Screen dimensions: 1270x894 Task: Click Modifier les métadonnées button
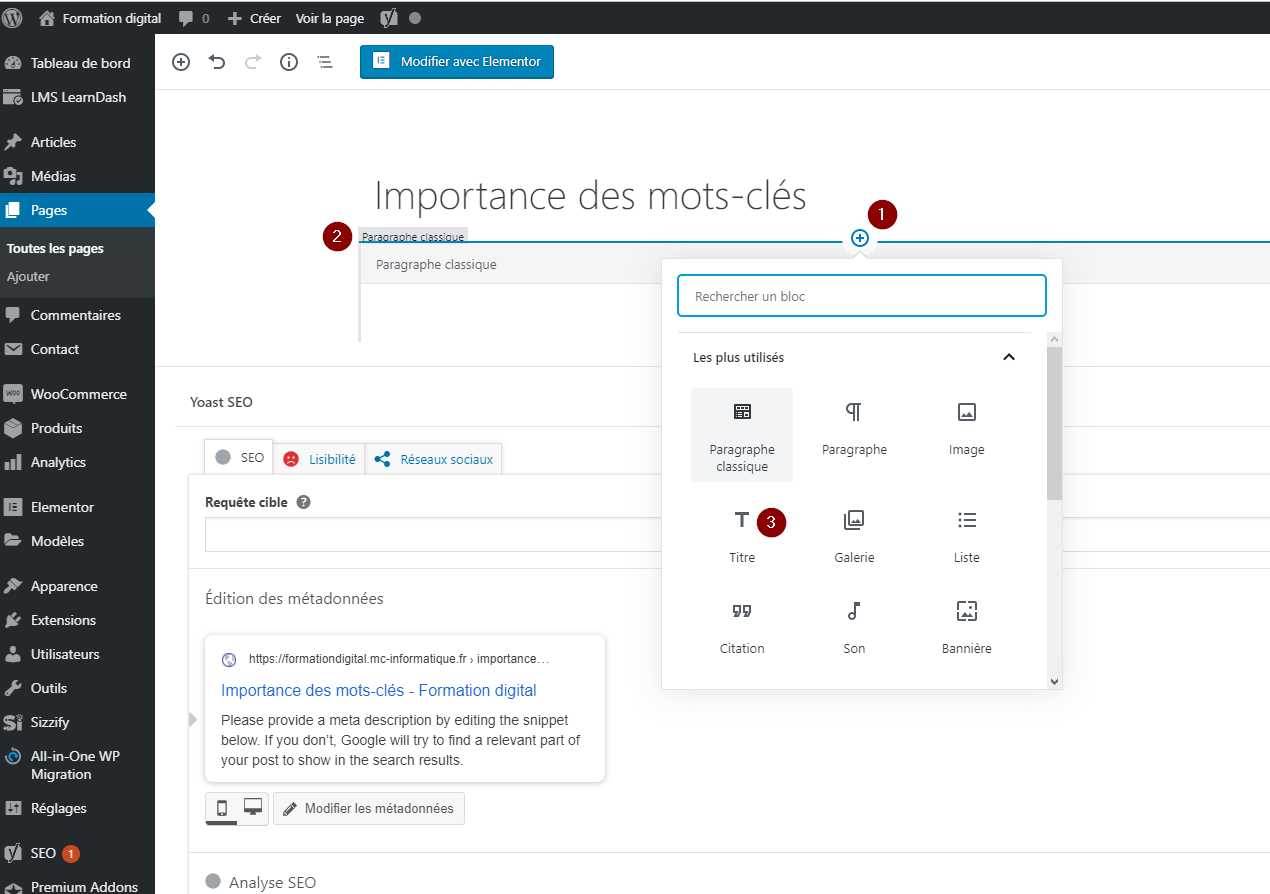pyautogui.click(x=369, y=808)
